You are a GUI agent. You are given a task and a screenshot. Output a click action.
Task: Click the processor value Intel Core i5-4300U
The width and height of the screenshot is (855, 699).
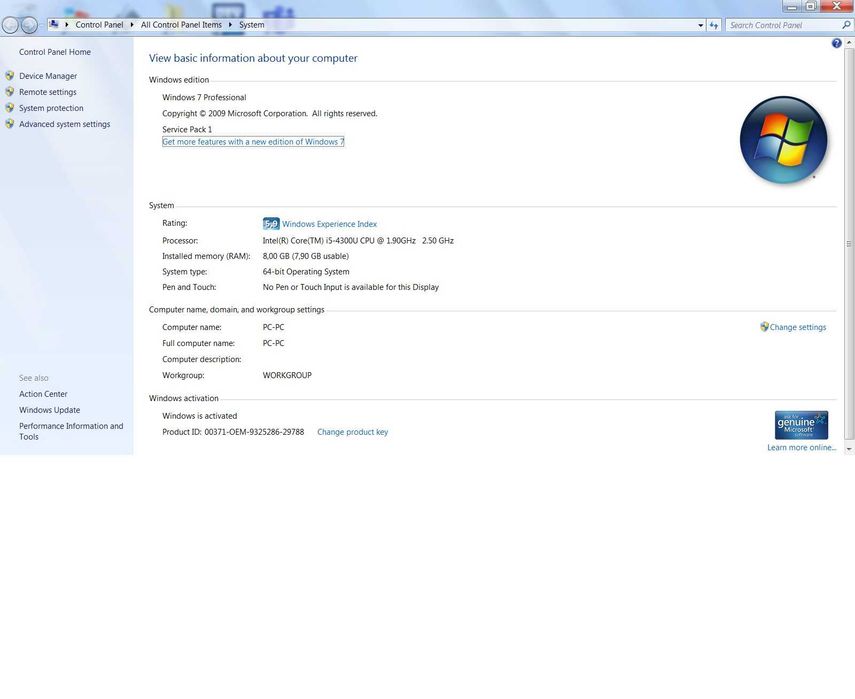tap(358, 240)
